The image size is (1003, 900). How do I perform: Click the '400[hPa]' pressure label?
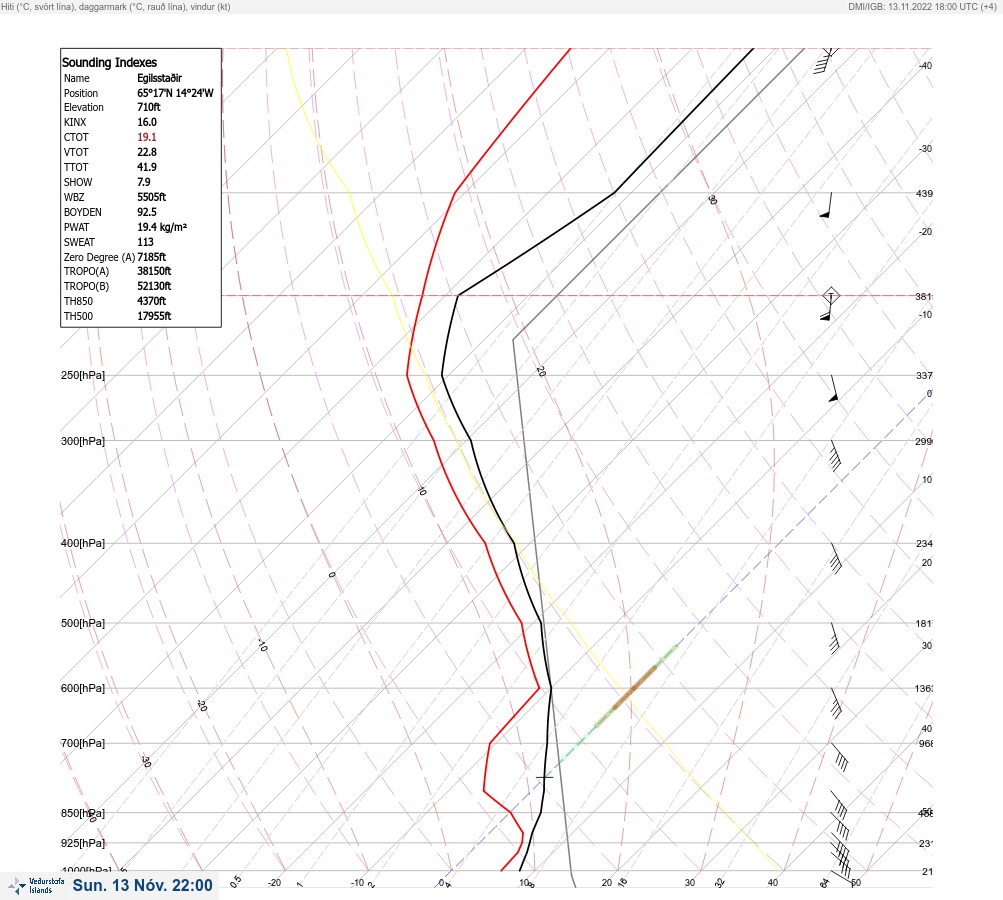[83, 543]
